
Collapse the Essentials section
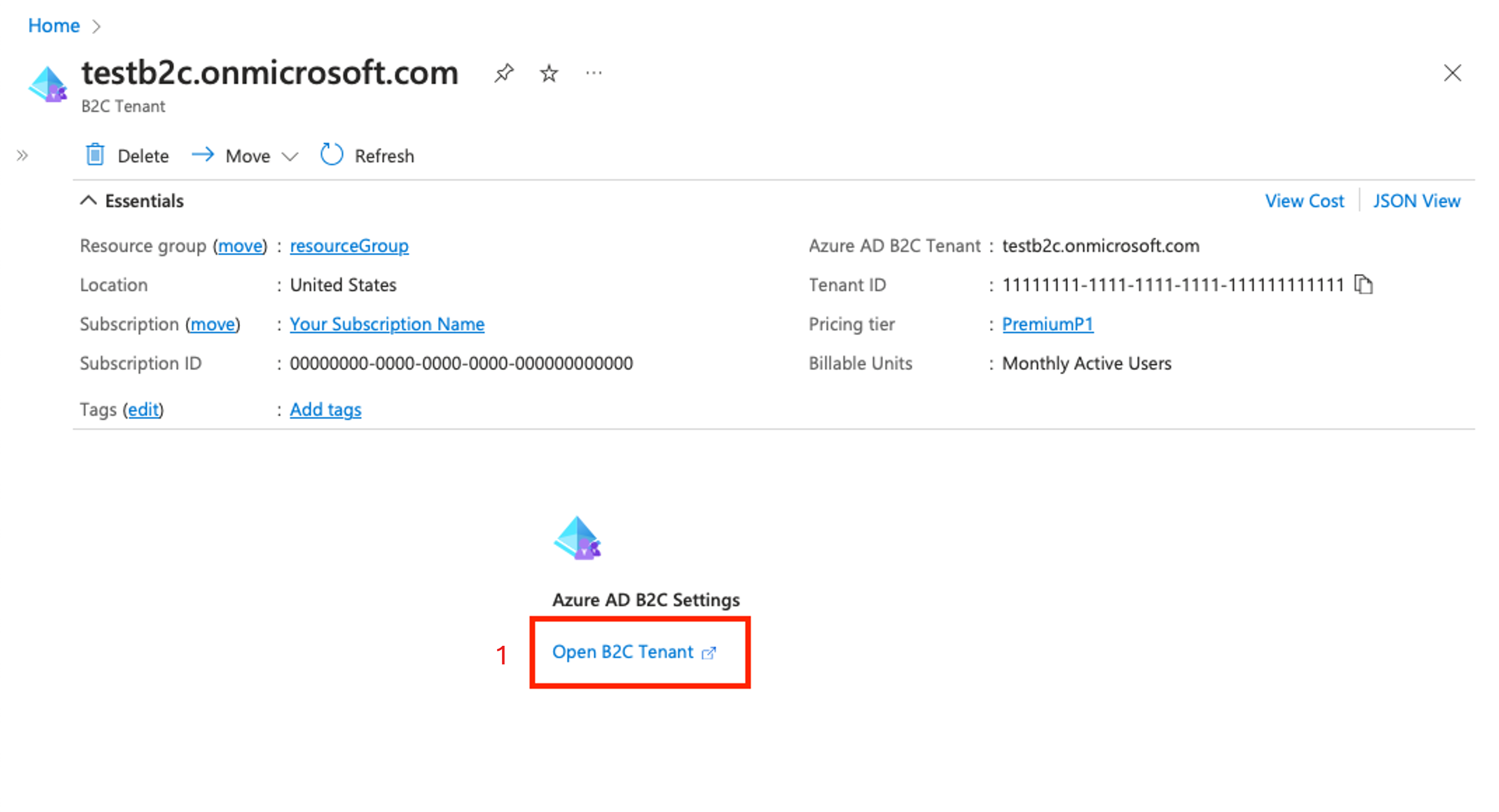(89, 201)
